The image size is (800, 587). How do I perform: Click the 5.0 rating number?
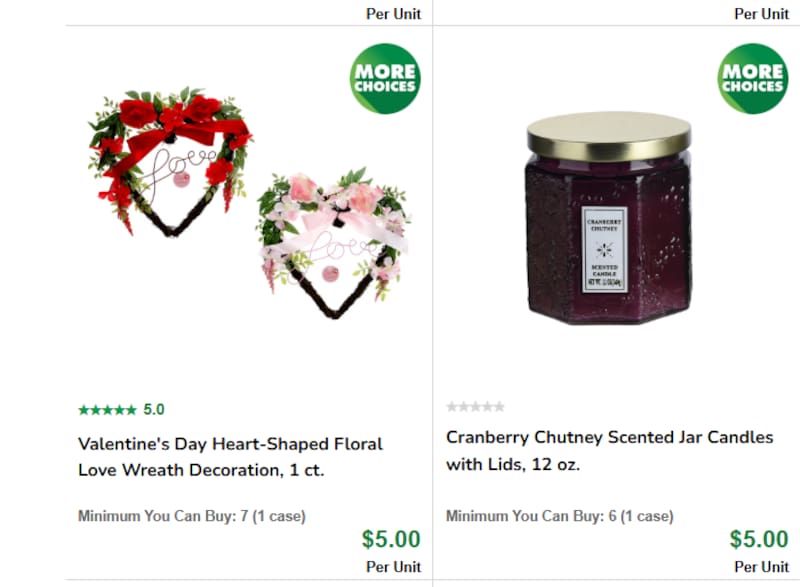click(154, 410)
